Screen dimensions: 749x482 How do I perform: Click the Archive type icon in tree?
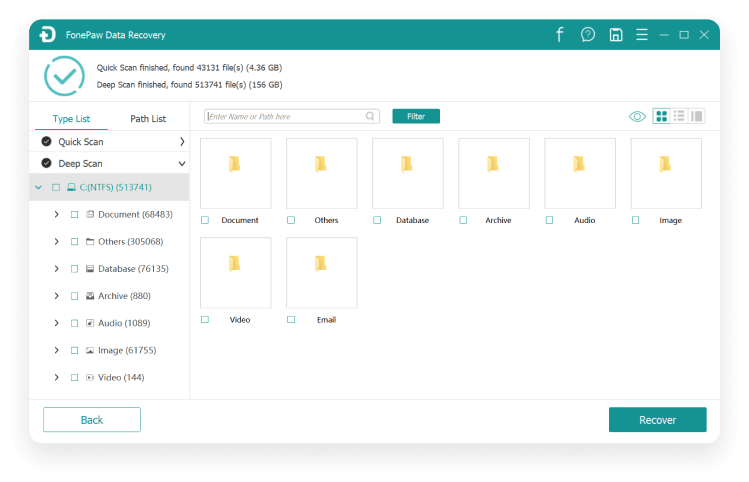pyautogui.click(x=90, y=296)
